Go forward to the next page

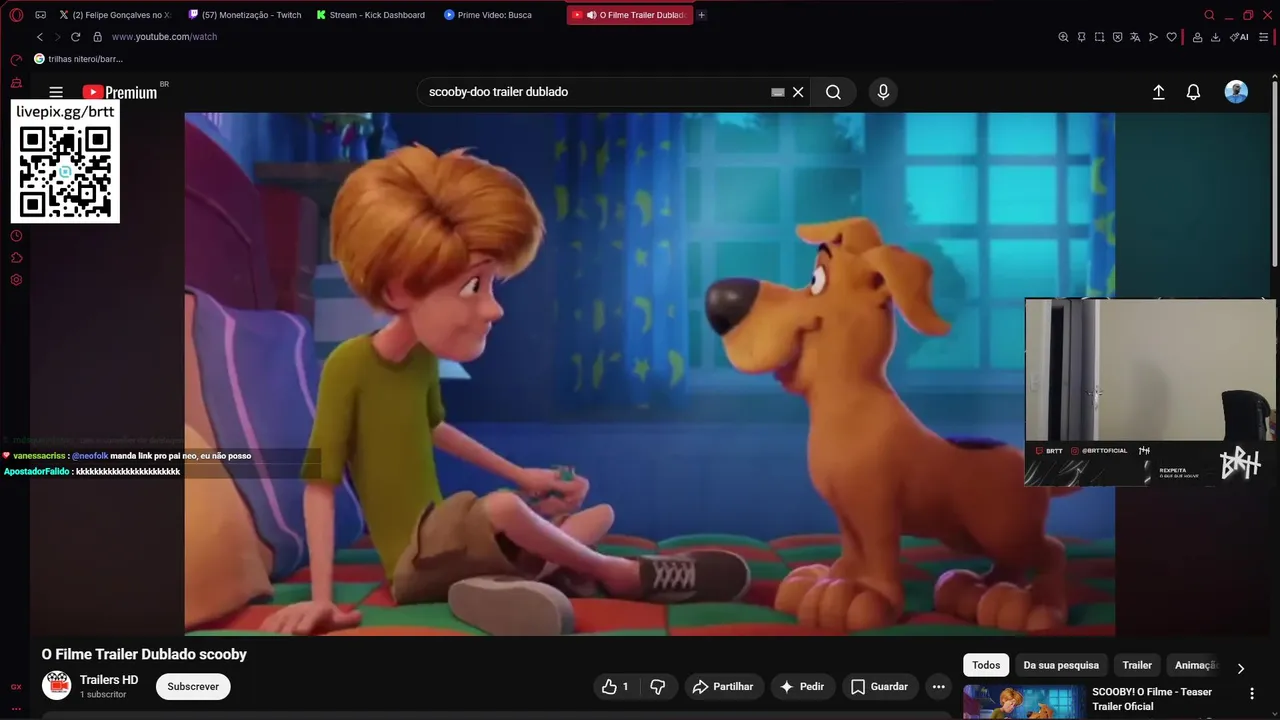coord(57,37)
